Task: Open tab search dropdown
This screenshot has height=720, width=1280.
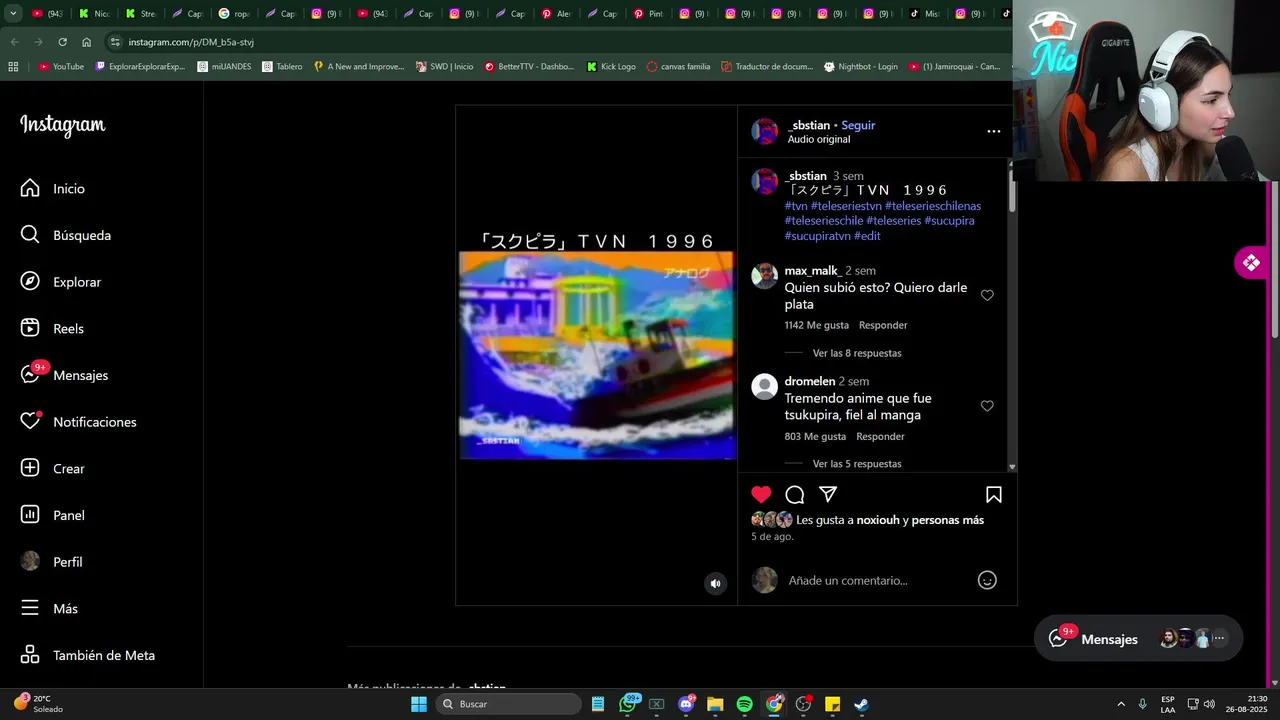Action: (13, 14)
